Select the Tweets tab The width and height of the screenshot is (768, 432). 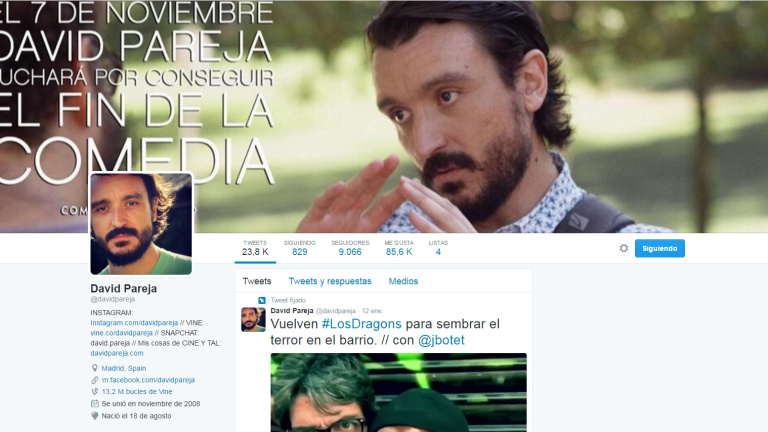point(256,282)
